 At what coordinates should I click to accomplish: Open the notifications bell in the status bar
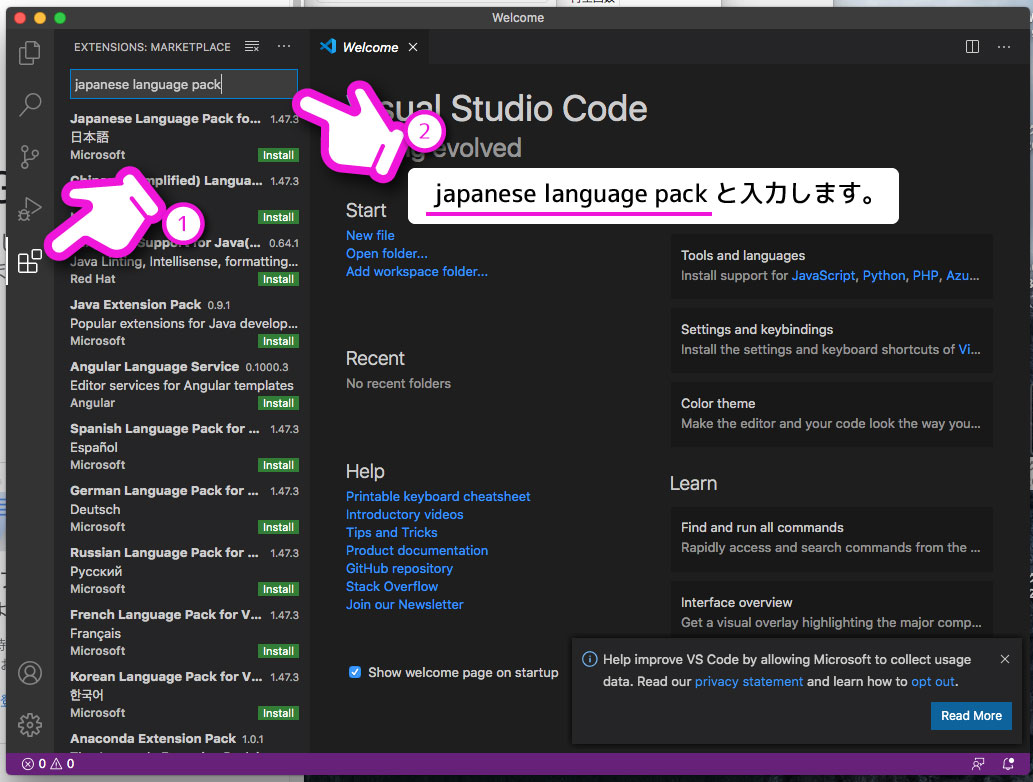1010,764
